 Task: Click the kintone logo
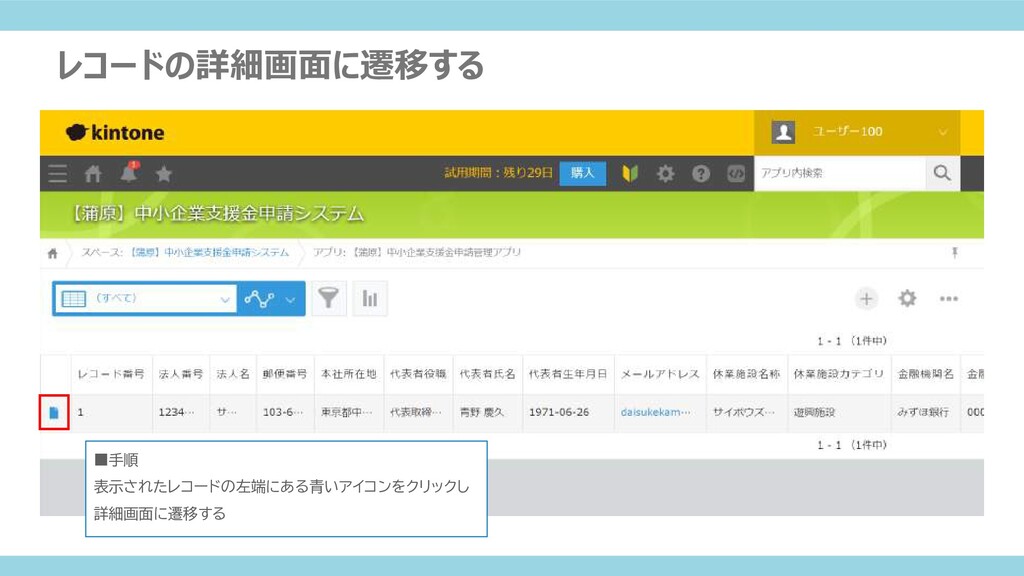[x=115, y=133]
